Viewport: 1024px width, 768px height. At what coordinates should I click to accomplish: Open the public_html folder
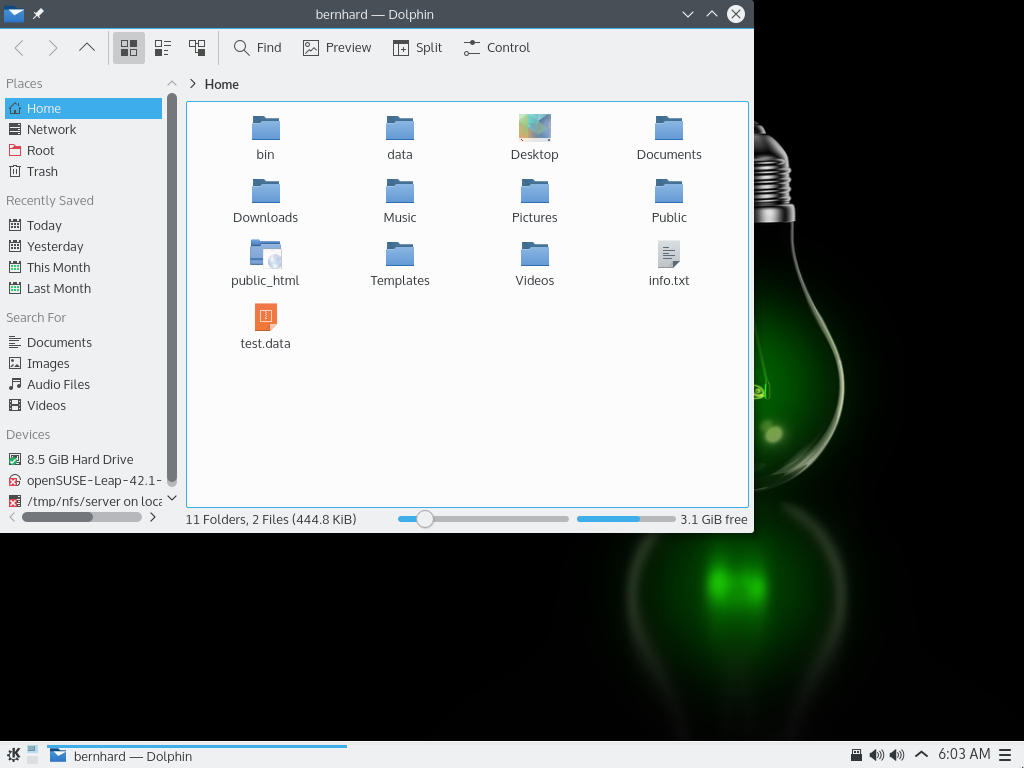click(265, 254)
